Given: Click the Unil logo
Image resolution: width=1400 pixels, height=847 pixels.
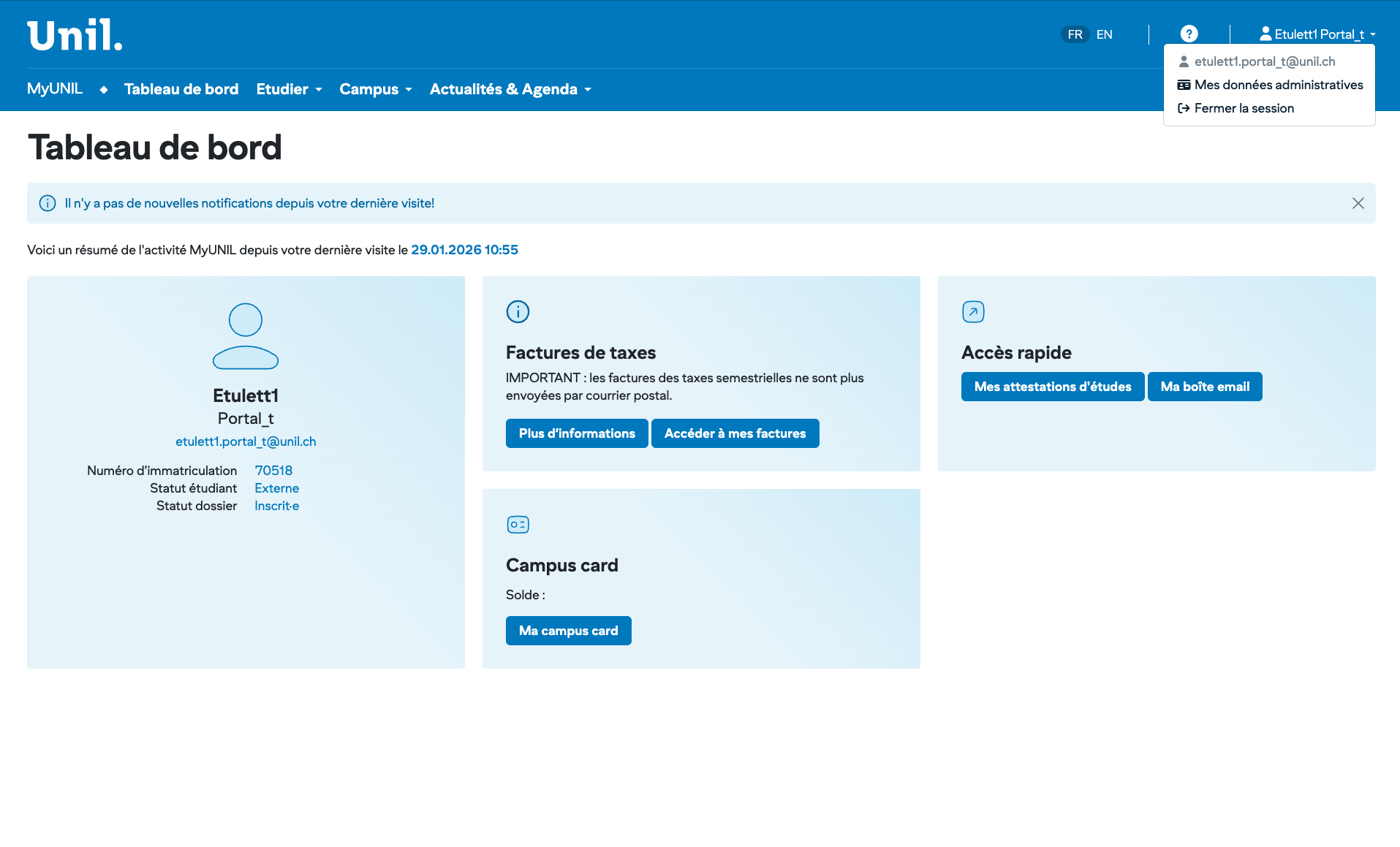Looking at the screenshot, I should pos(75,35).
